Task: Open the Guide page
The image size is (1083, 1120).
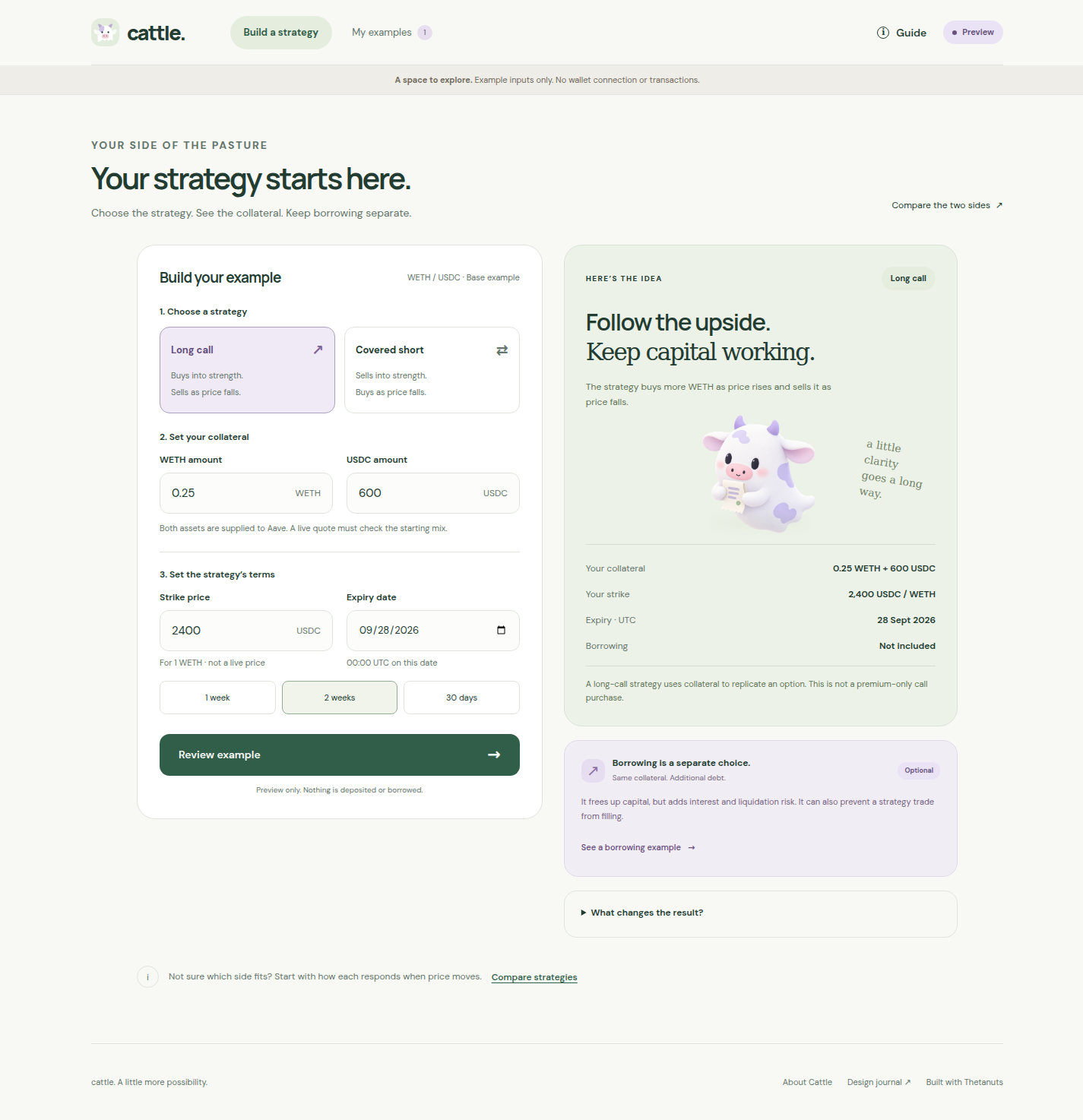Action: [901, 33]
